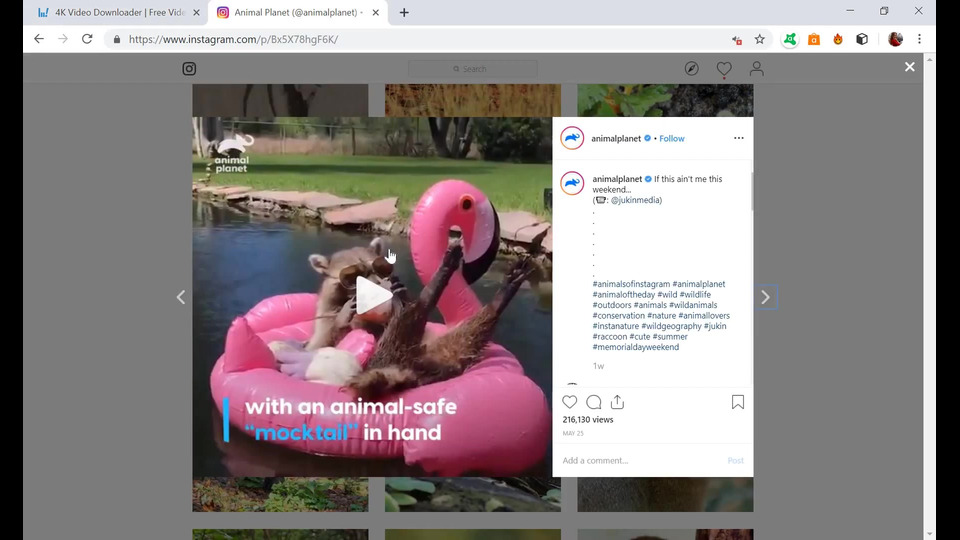960x540 pixels.
Task: Open the post options three dots
Action: pyautogui.click(x=739, y=138)
